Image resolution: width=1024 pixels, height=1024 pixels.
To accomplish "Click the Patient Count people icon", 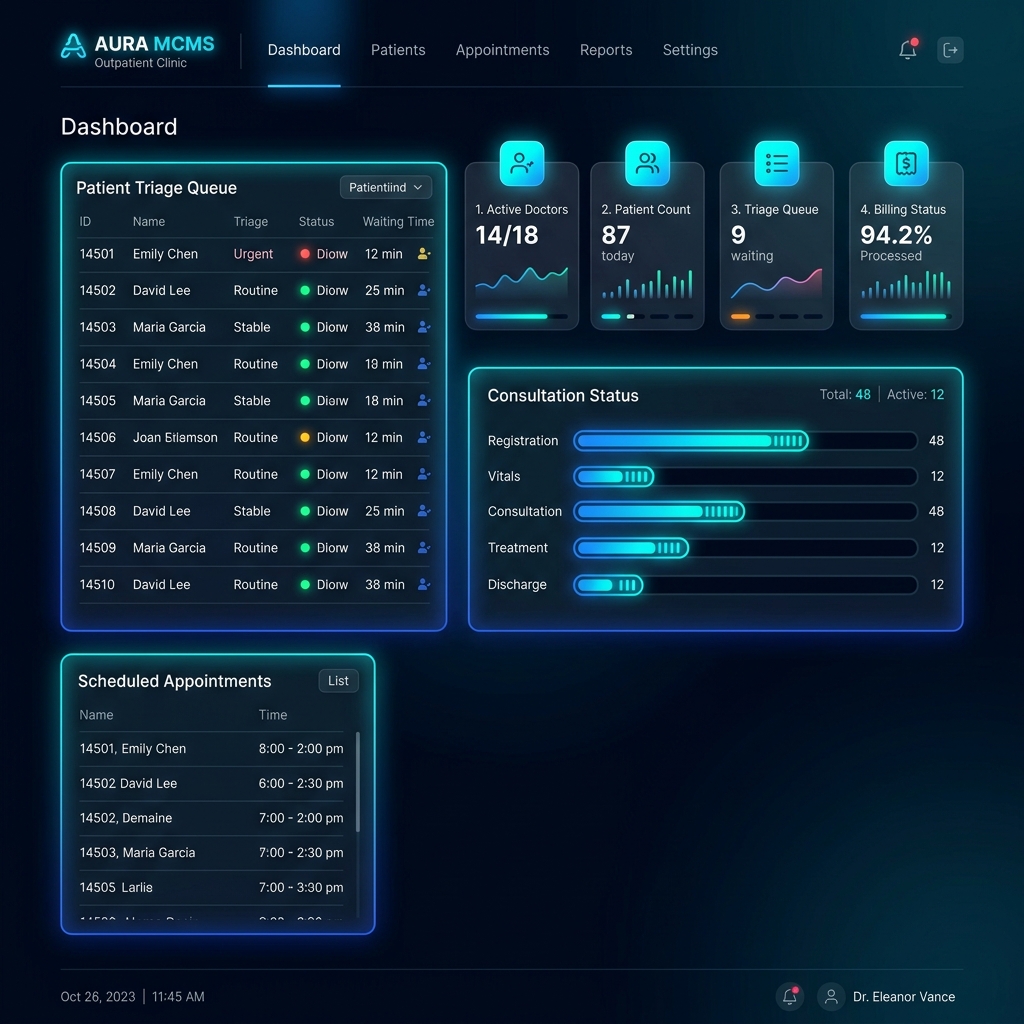I will [x=647, y=163].
